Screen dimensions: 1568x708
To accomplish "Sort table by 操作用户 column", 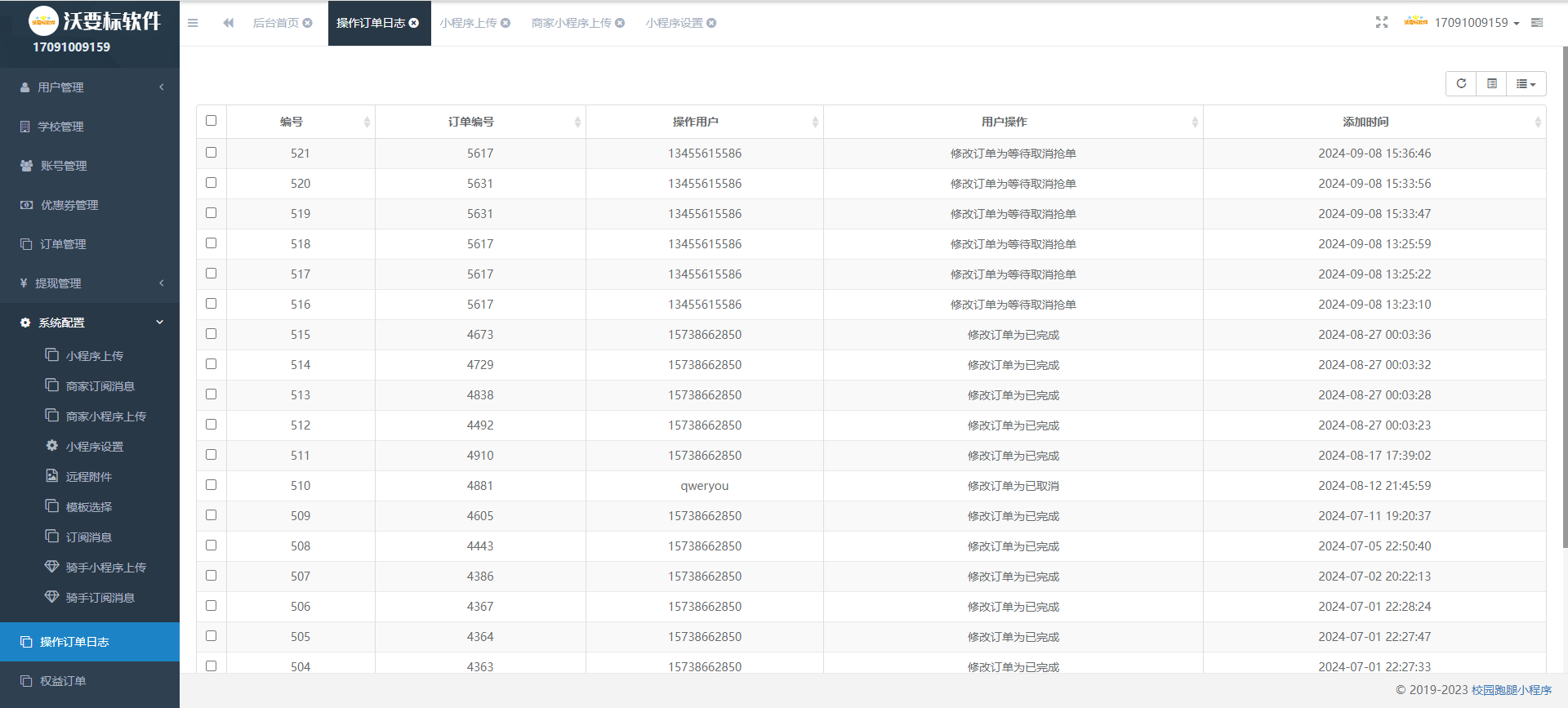I will [705, 122].
